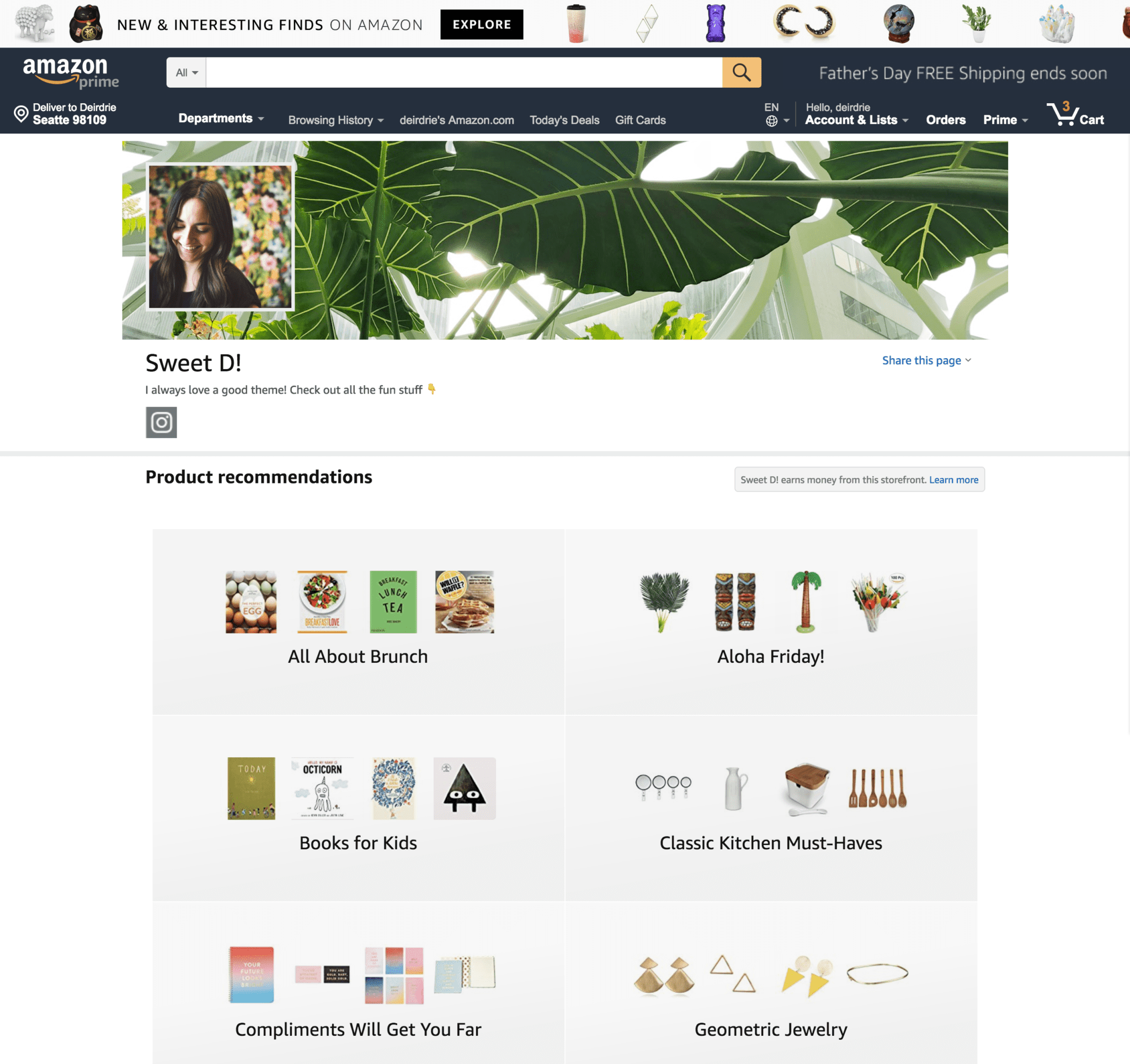Click the search magnifying glass icon
Viewport: 1130px width, 1064px height.
tap(741, 72)
